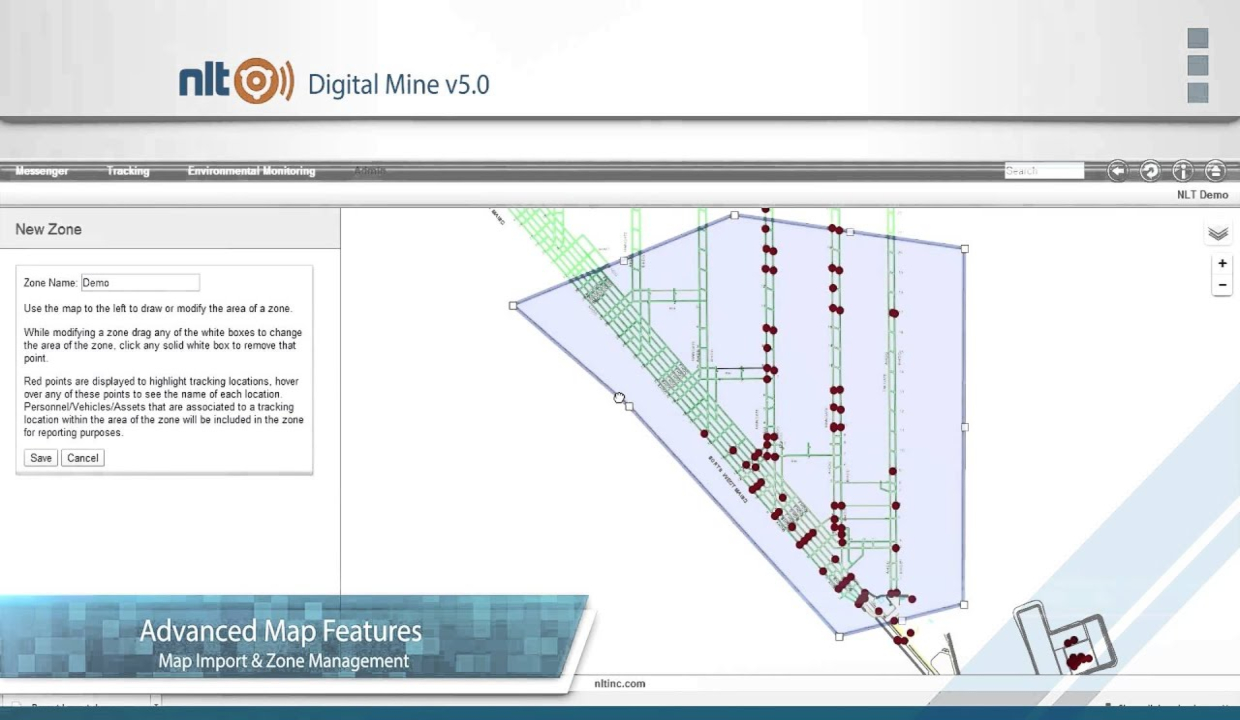Open the Tracking menu
This screenshot has height=720, width=1240.
[128, 171]
